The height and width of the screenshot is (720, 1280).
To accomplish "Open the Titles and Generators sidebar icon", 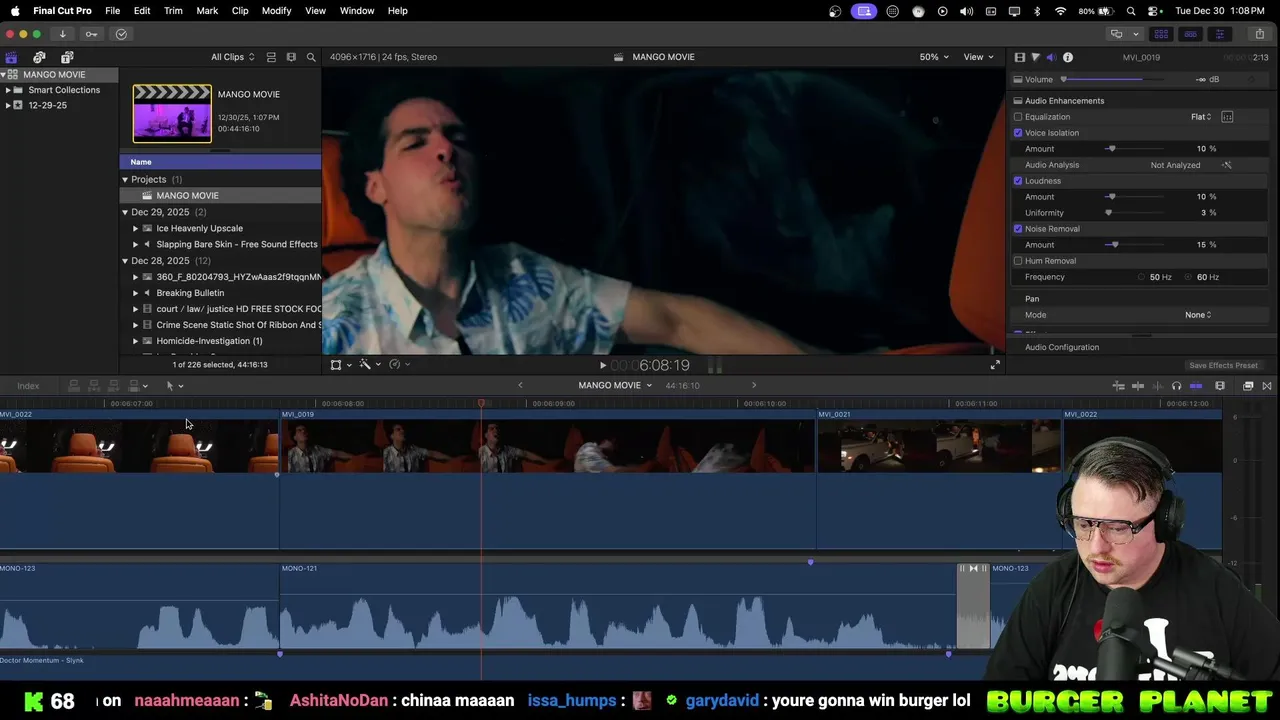I will point(67,57).
